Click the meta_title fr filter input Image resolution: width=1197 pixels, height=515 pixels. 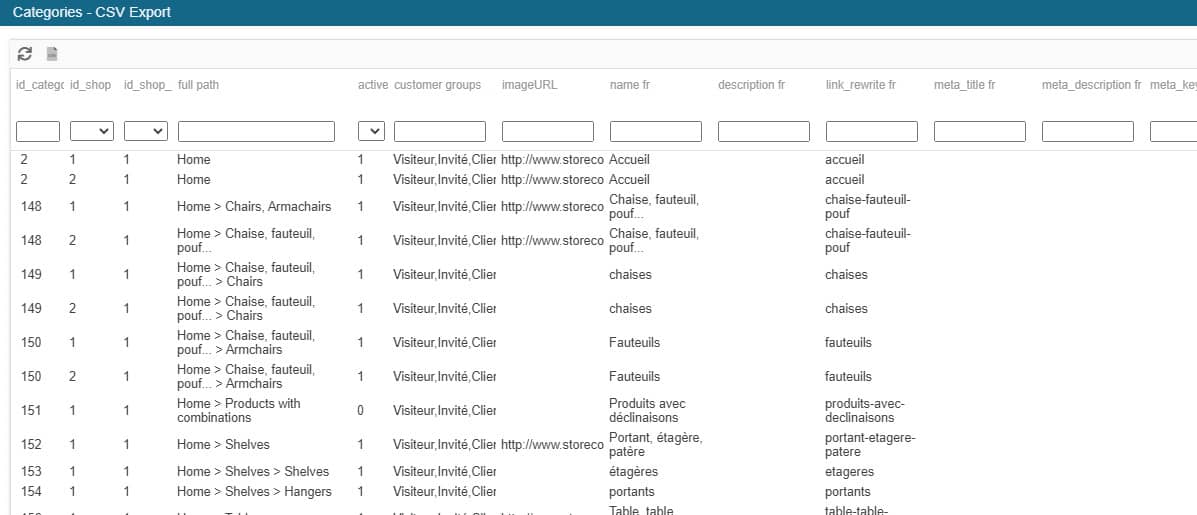tap(980, 131)
